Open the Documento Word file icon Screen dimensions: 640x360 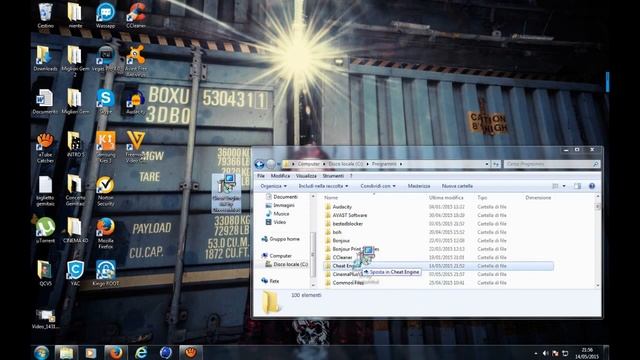[x=45, y=101]
